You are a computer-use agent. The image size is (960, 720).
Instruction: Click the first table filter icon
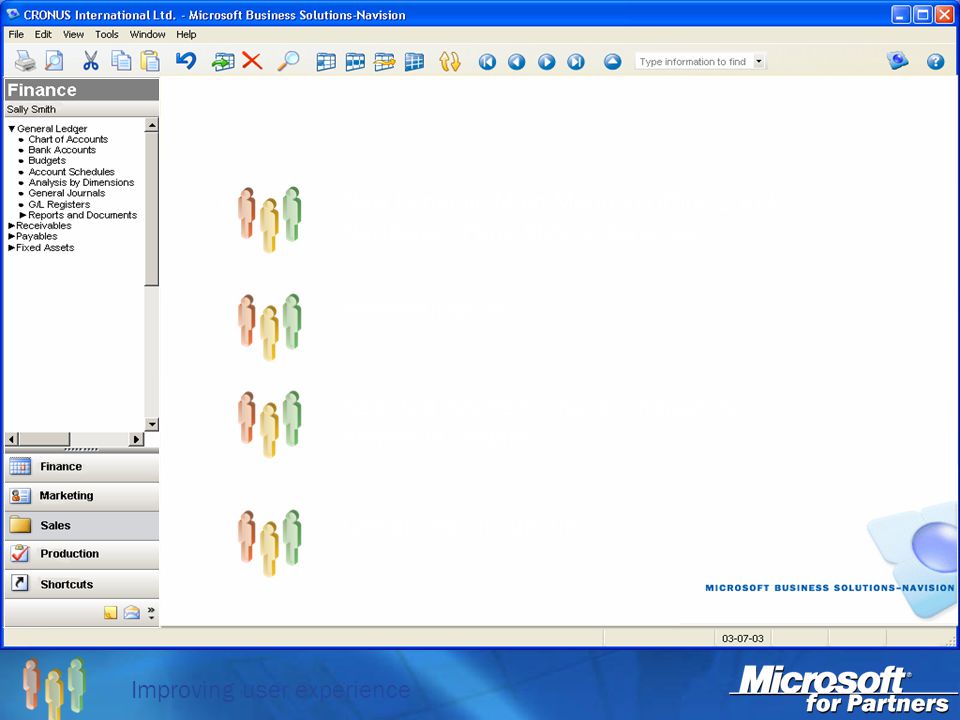(326, 62)
